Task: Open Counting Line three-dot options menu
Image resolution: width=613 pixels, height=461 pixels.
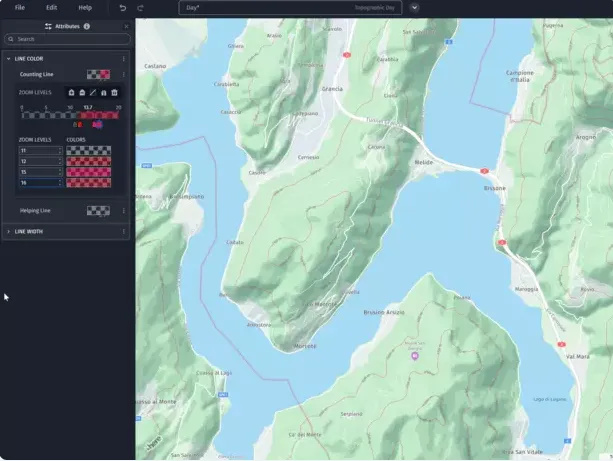Action: pyautogui.click(x=123, y=74)
